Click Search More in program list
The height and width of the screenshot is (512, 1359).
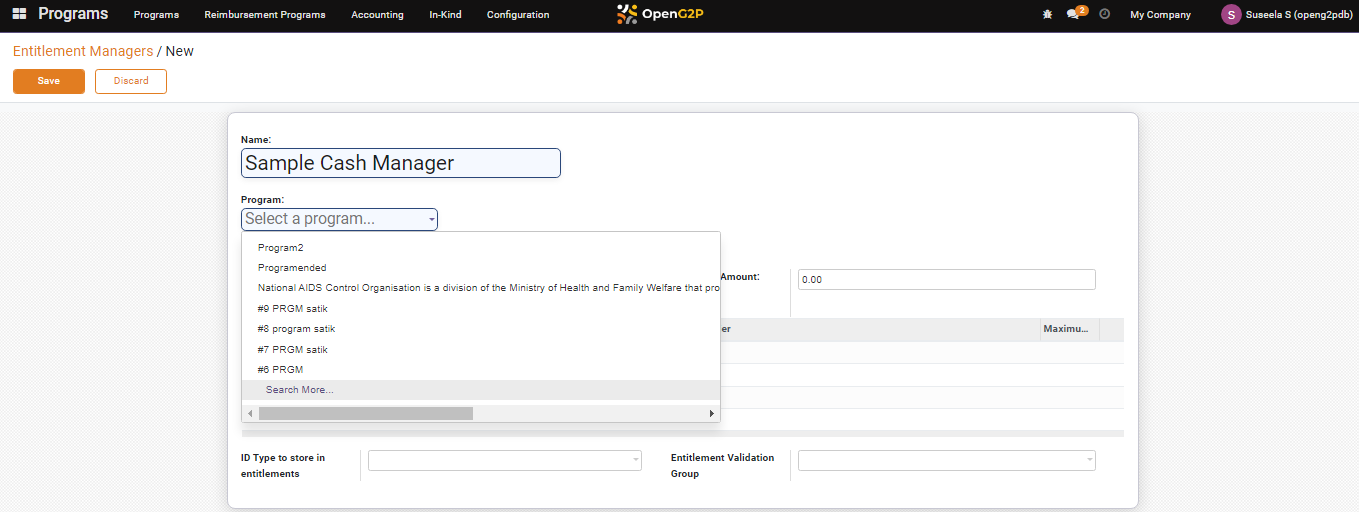(x=300, y=390)
